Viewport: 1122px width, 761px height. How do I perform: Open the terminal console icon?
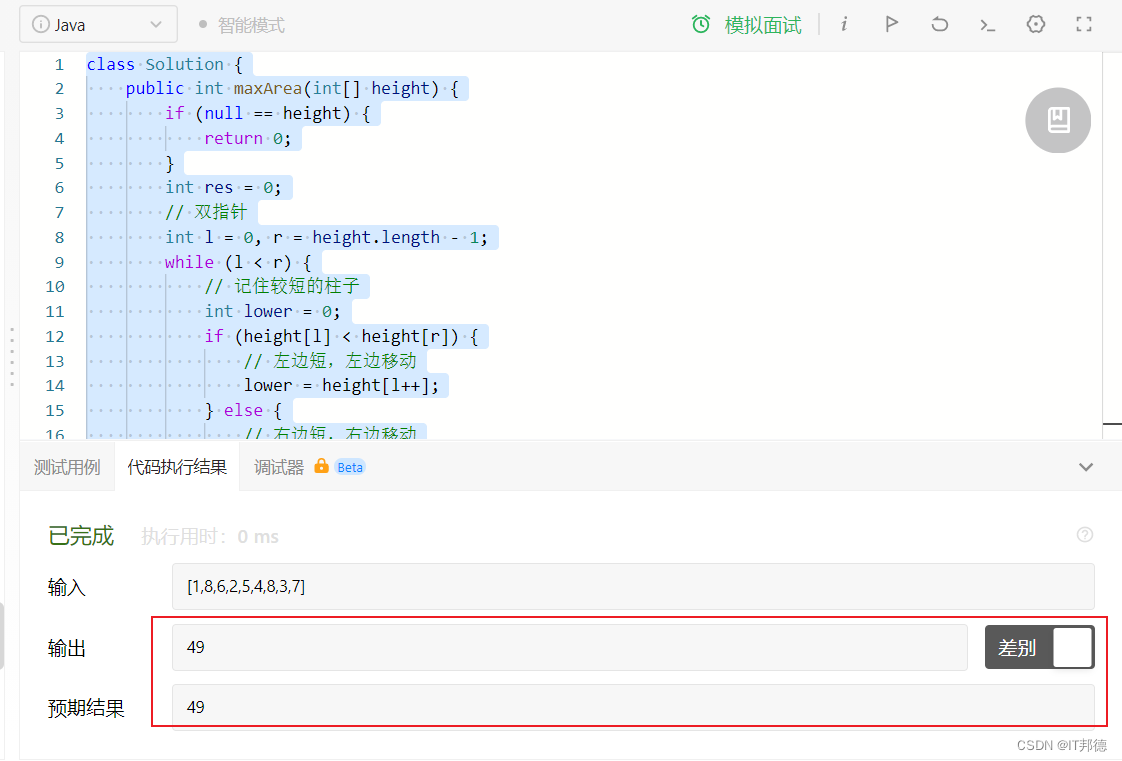pos(987,26)
